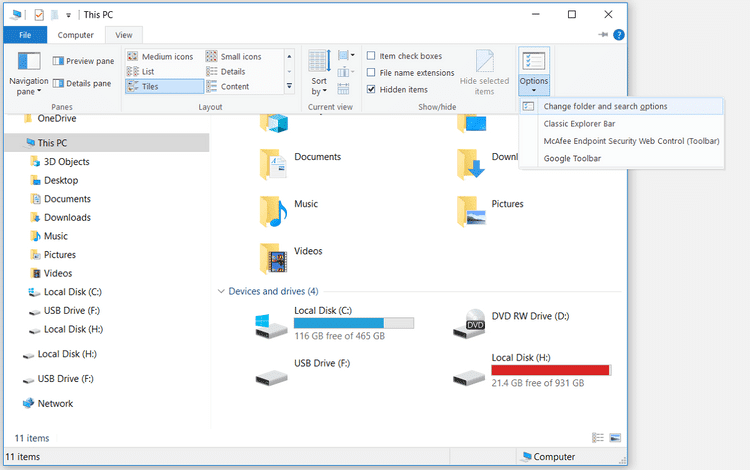The width and height of the screenshot is (750, 470).
Task: Open the Group by dropdown
Action: click(346, 55)
